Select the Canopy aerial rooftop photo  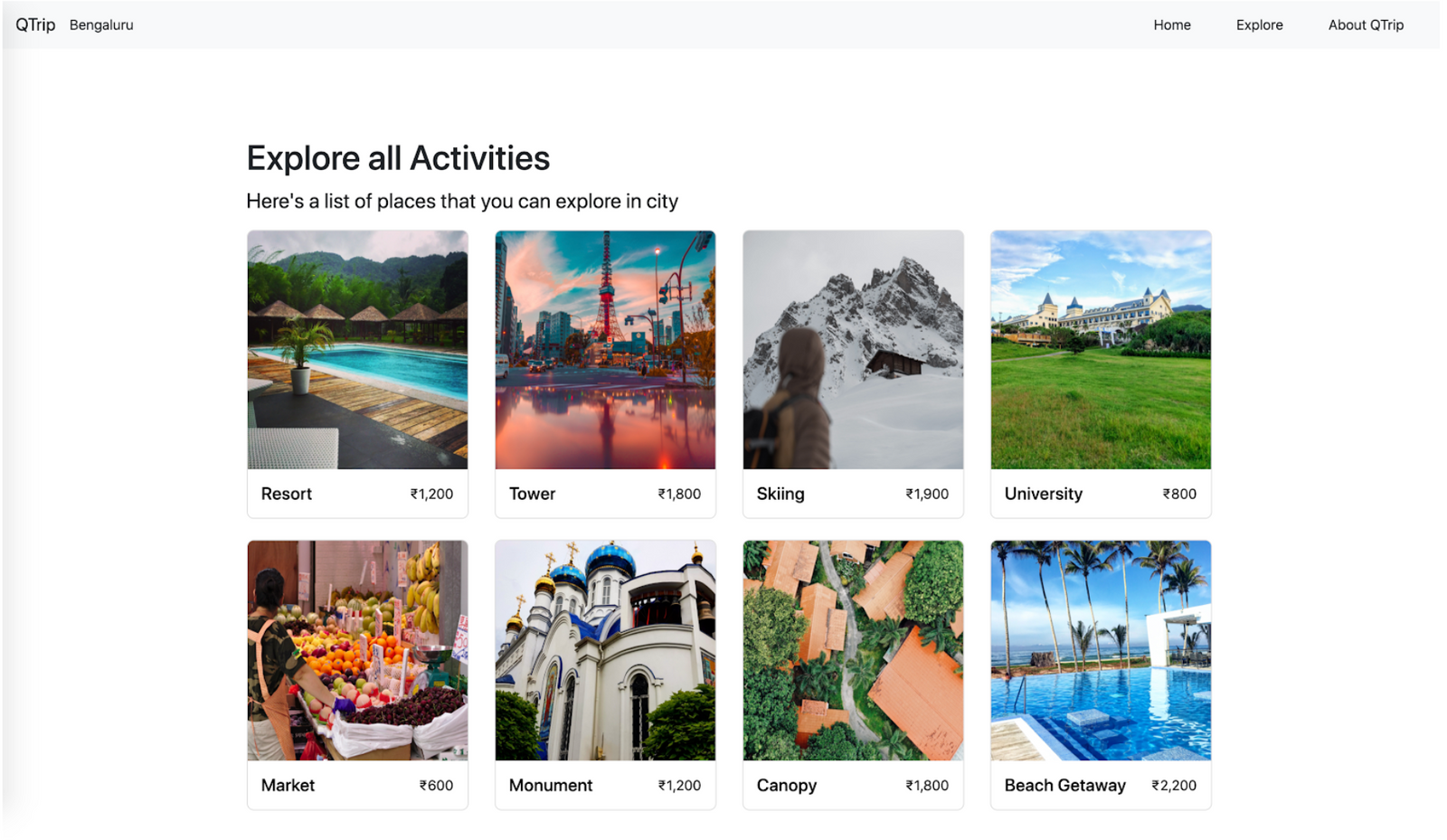(853, 650)
